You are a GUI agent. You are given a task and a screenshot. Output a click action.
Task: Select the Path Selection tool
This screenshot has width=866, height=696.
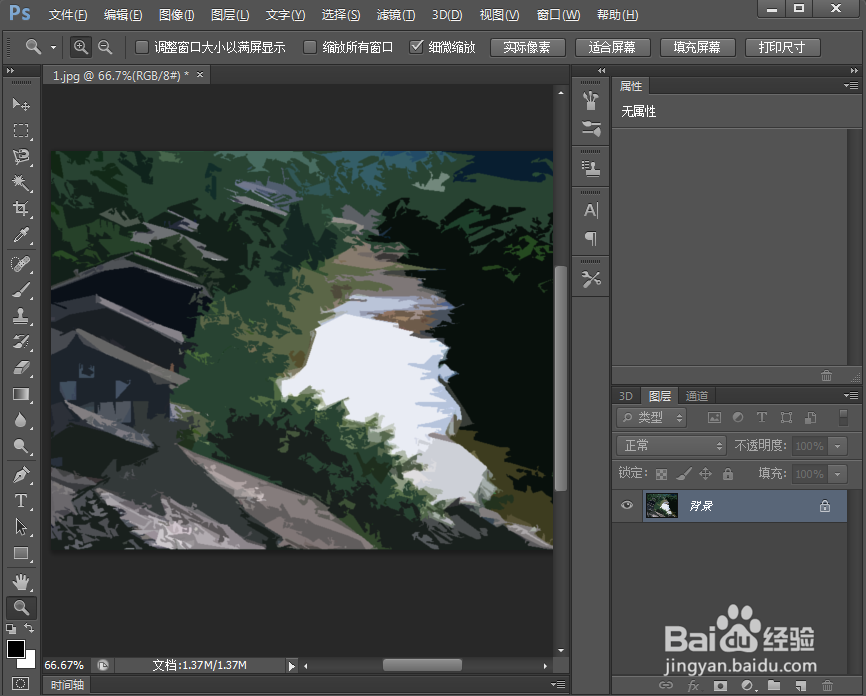[x=21, y=527]
